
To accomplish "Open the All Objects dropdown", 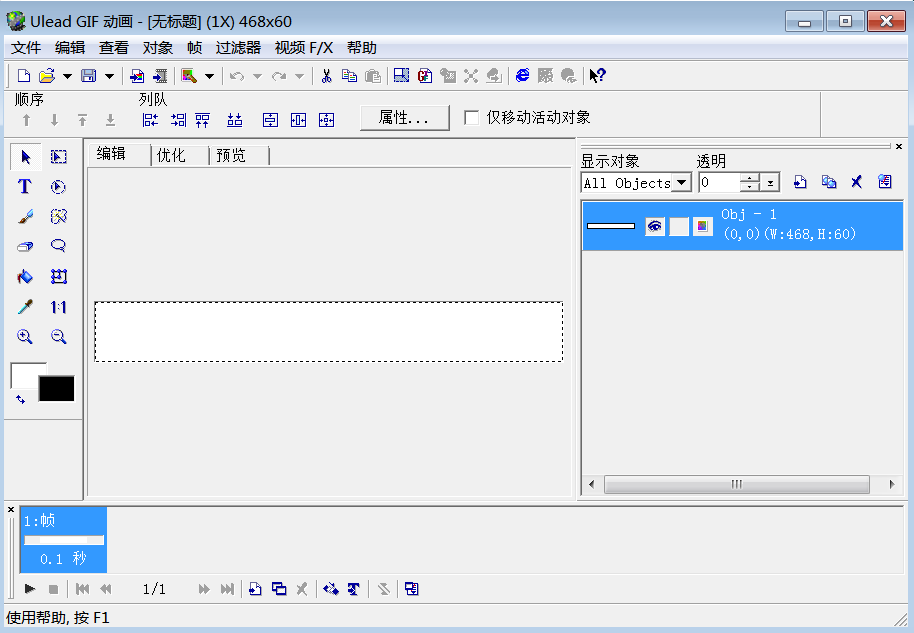I will [681, 183].
